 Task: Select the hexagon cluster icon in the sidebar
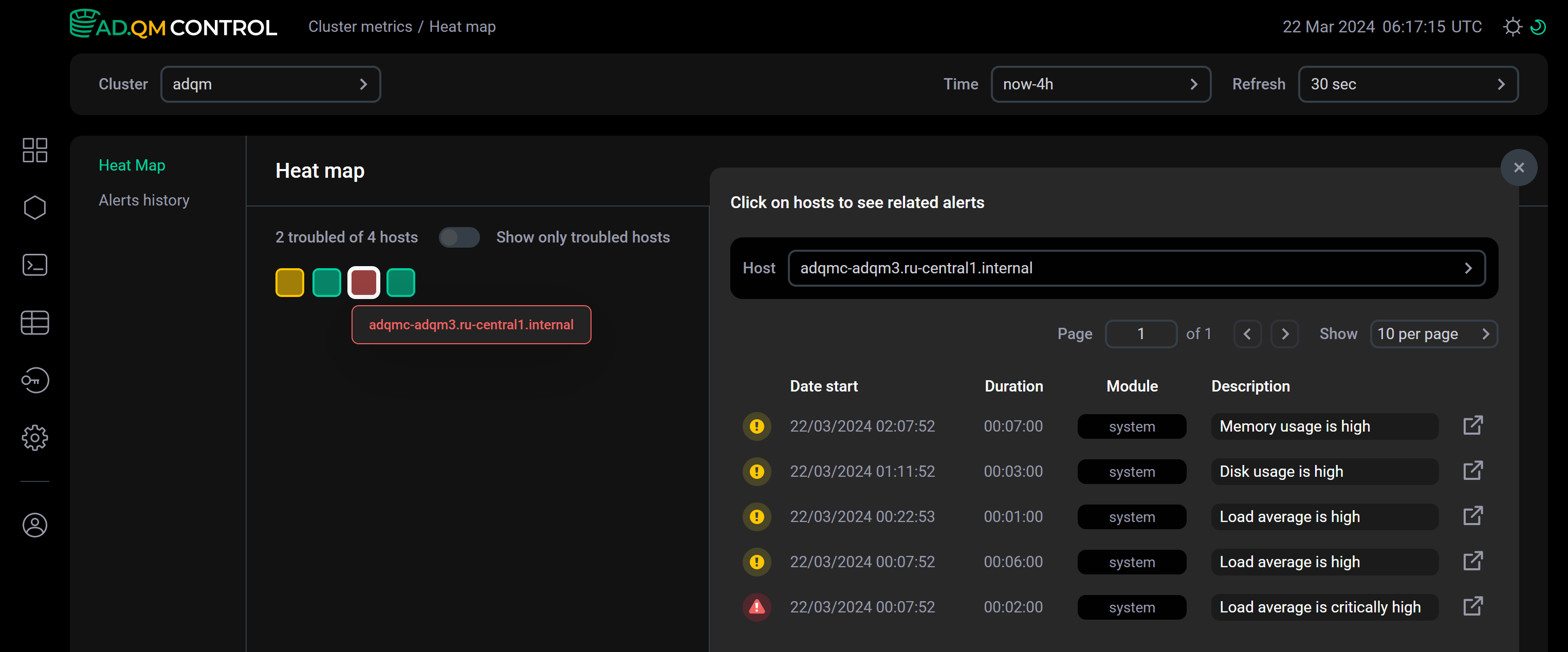coord(35,207)
